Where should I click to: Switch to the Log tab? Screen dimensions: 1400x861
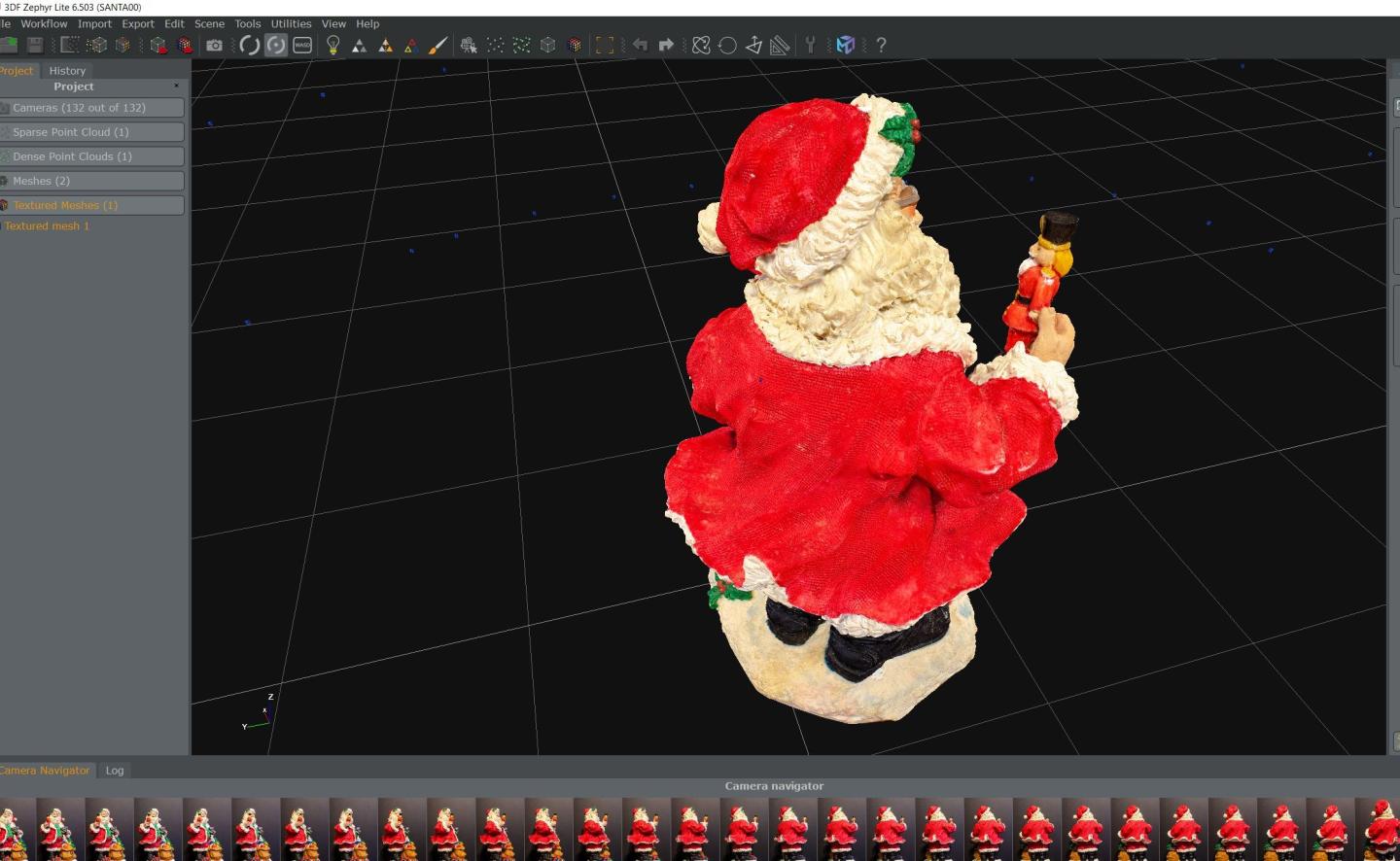[115, 771]
